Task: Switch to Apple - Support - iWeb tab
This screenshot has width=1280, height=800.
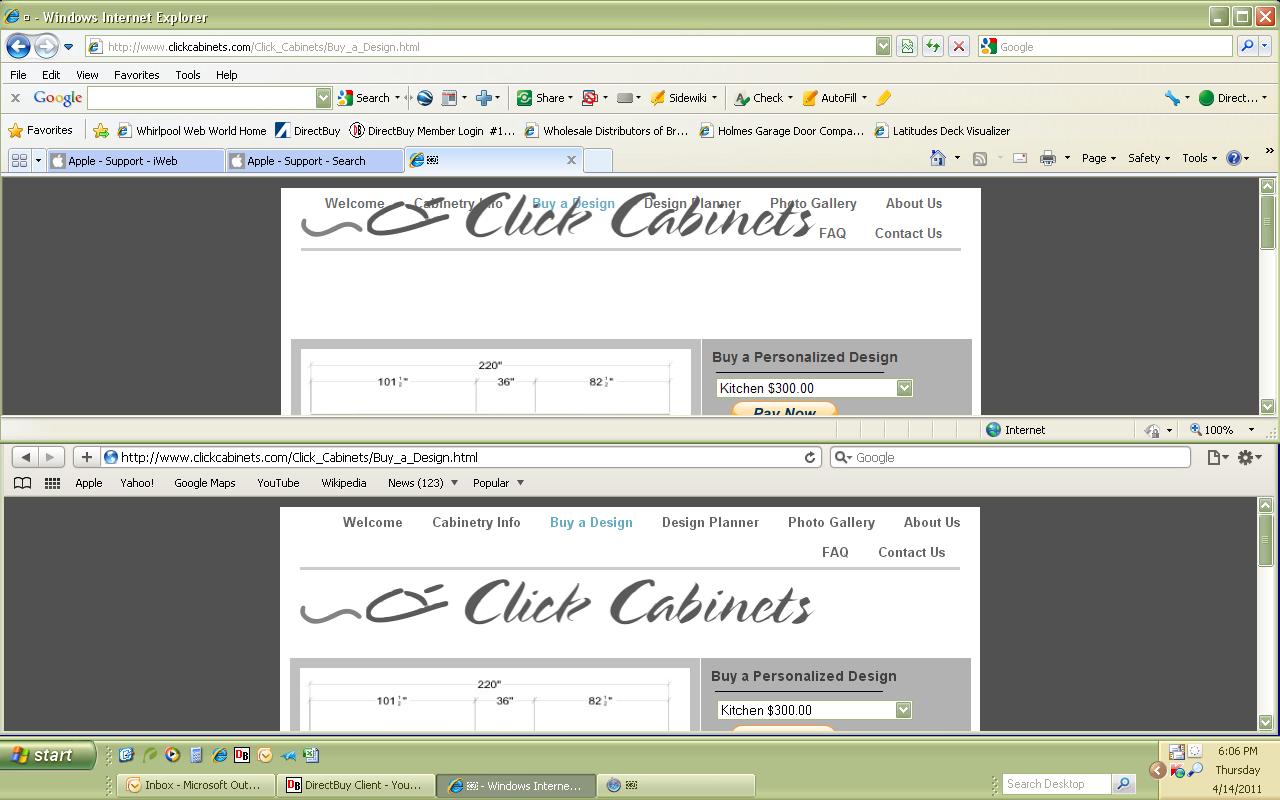Action: pyautogui.click(x=136, y=161)
